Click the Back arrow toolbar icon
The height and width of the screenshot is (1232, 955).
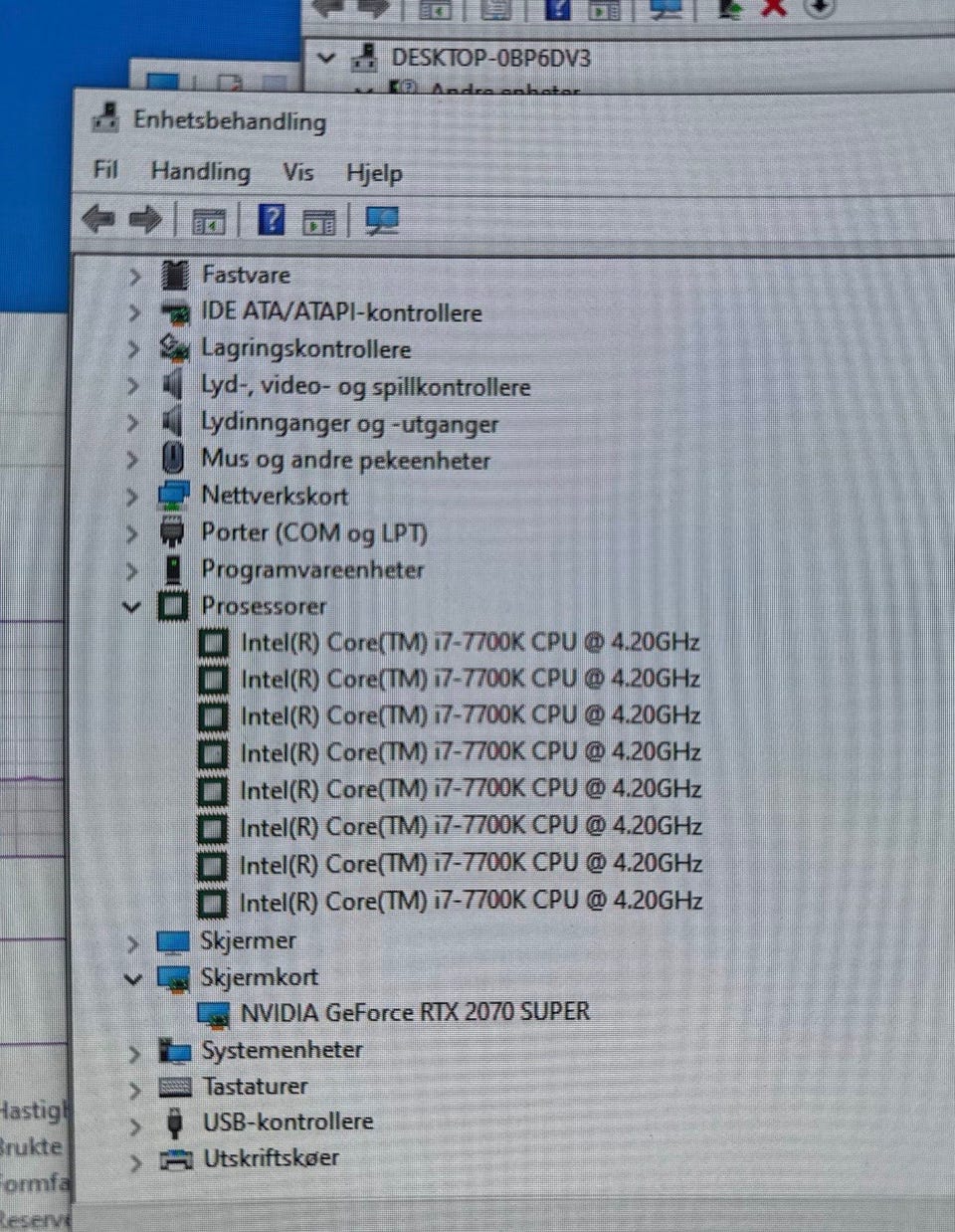98,219
